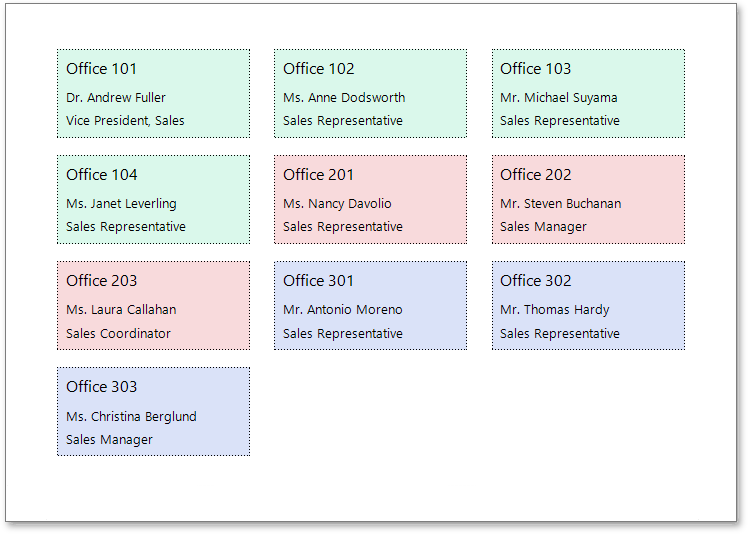Click the Vice President, Sales title
Screen dimensions: 748x534
click(125, 121)
